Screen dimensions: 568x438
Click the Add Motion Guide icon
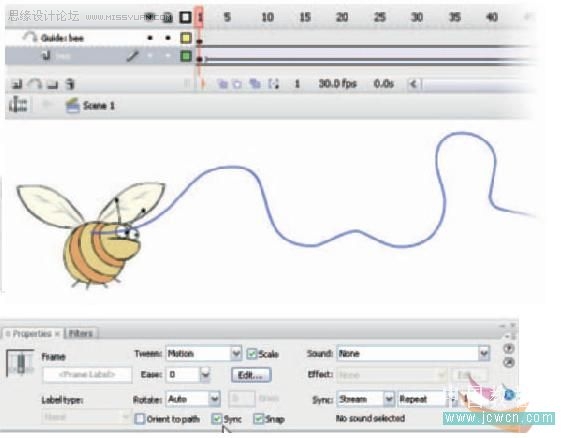pyautogui.click(x=35, y=84)
